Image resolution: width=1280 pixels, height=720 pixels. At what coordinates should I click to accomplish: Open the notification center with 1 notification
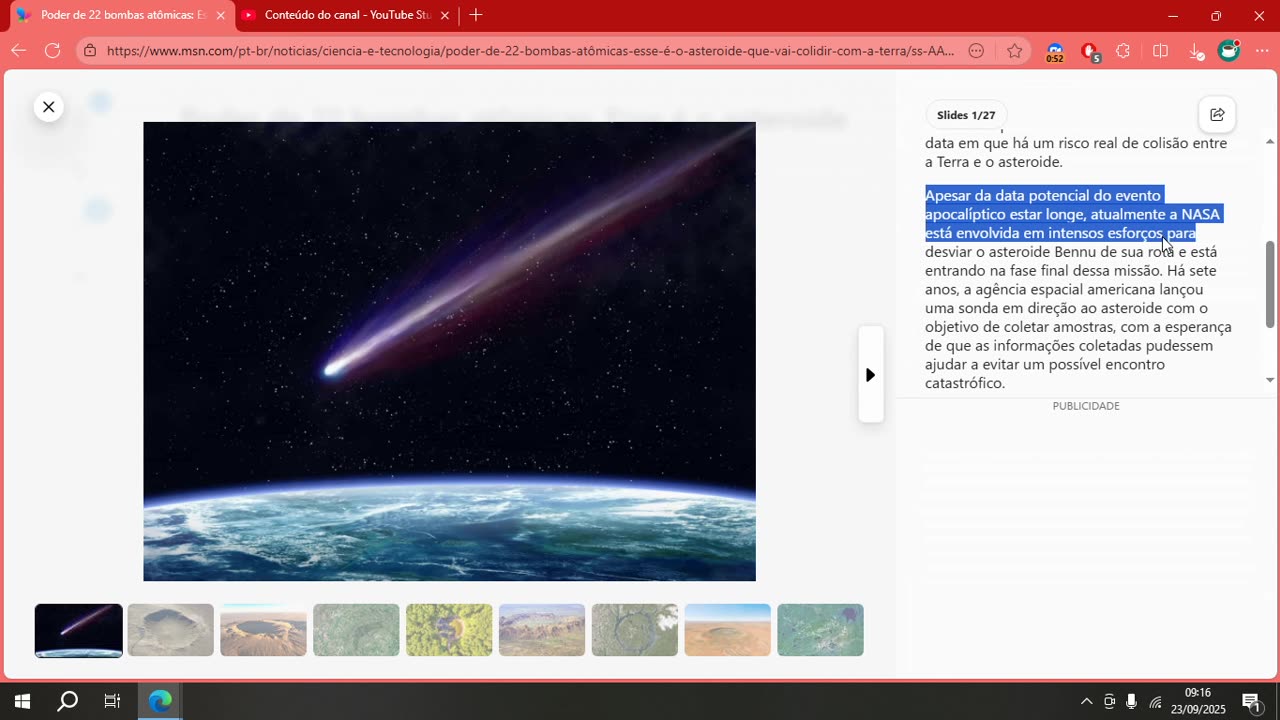(1251, 702)
